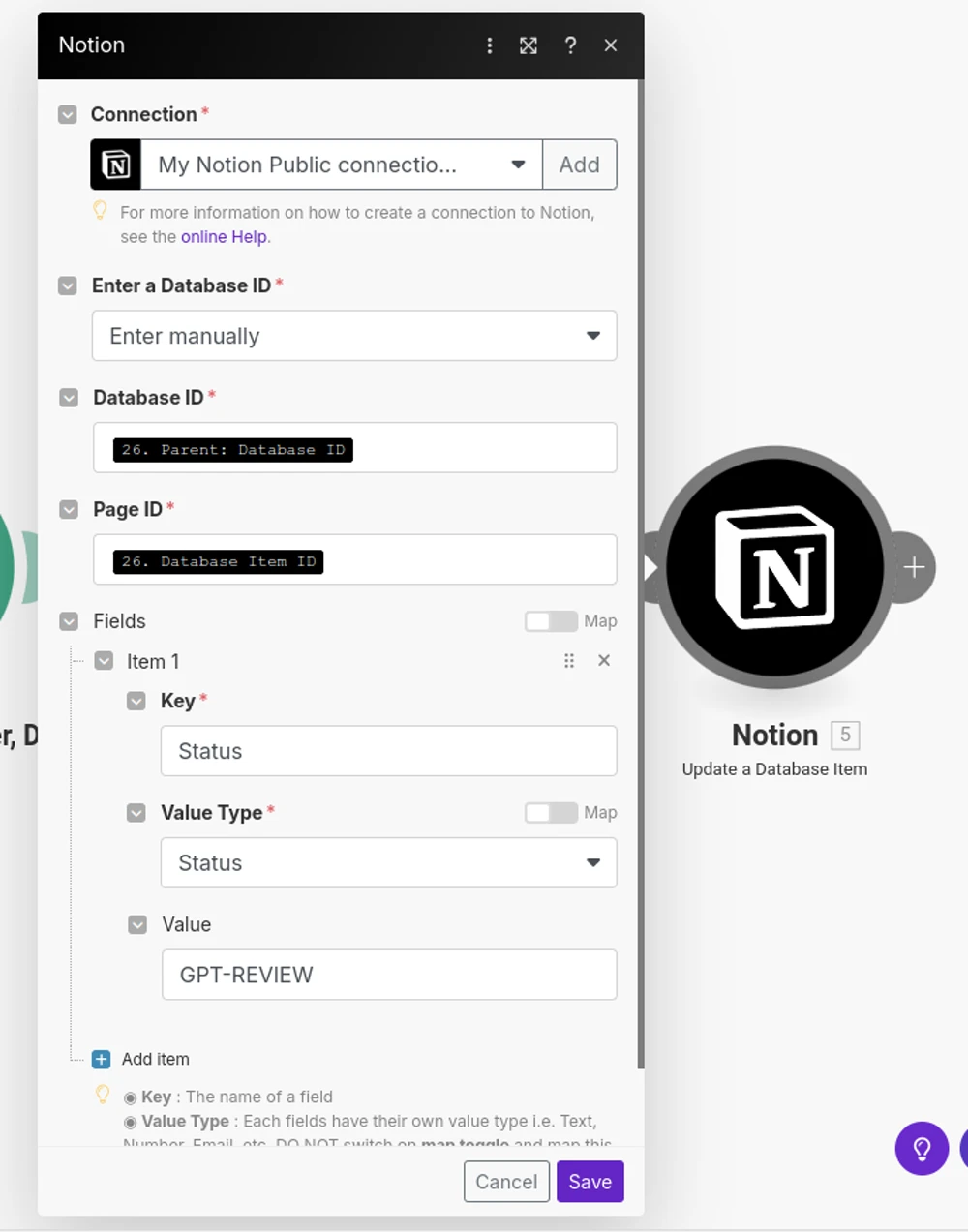The height and width of the screenshot is (1232, 968).
Task: Click the blue plus icon for Add item
Action: coord(101,1059)
